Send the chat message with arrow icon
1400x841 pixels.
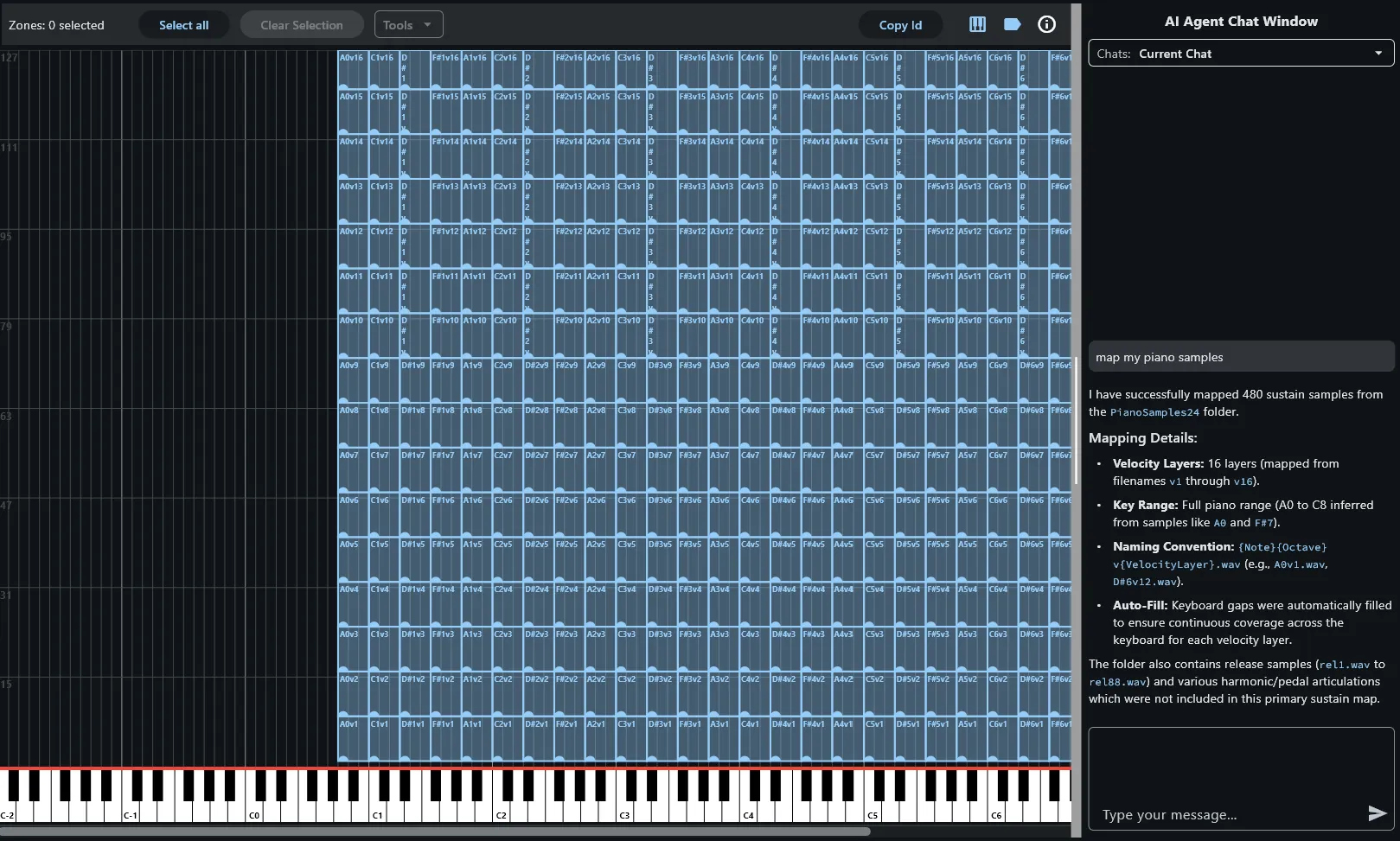1377,813
